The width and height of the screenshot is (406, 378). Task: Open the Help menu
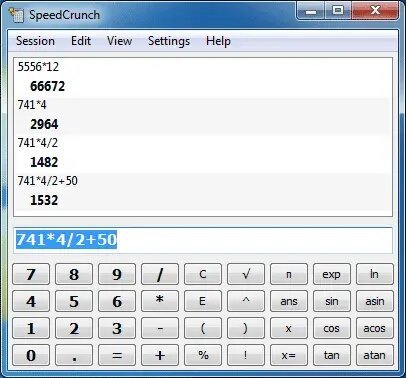pos(218,41)
